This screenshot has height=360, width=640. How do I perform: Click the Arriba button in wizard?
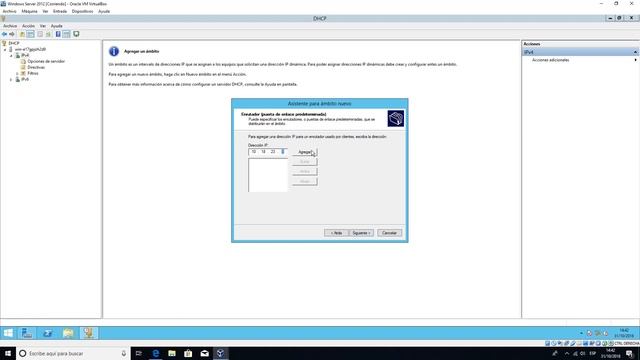(x=304, y=171)
